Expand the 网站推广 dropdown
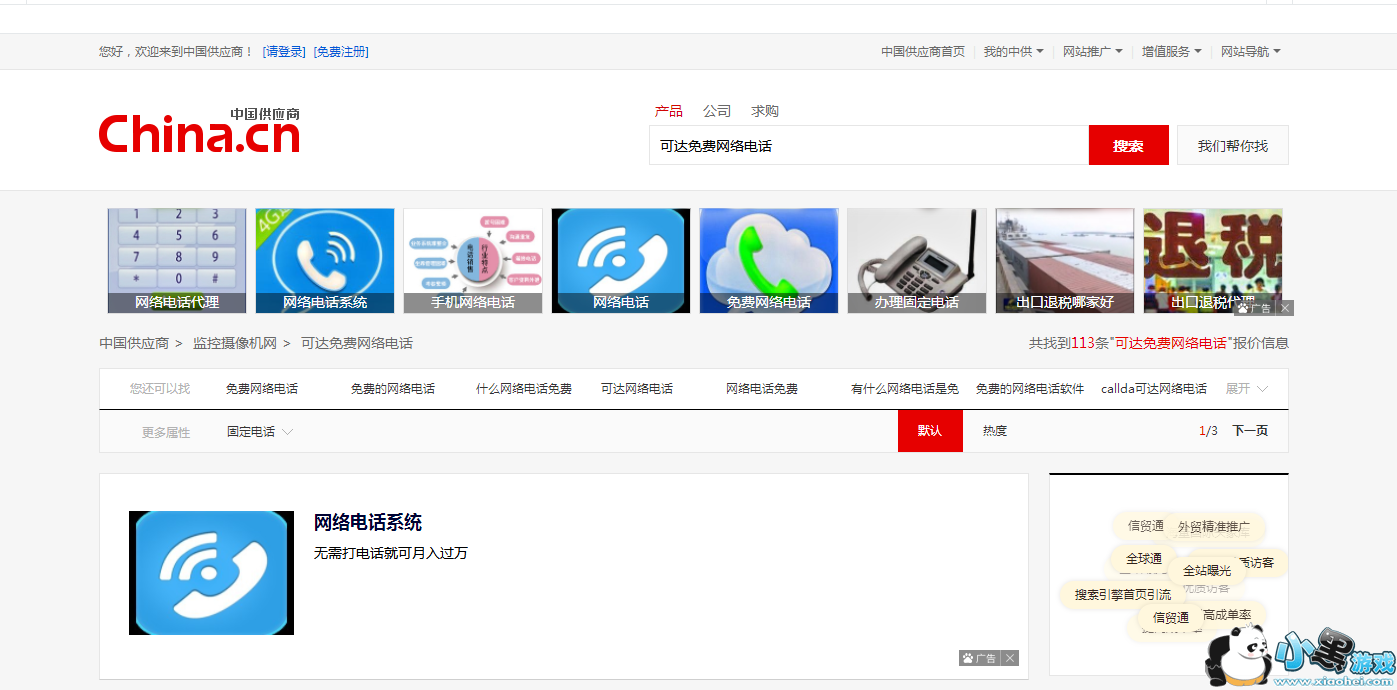 pyautogui.click(x=1092, y=51)
